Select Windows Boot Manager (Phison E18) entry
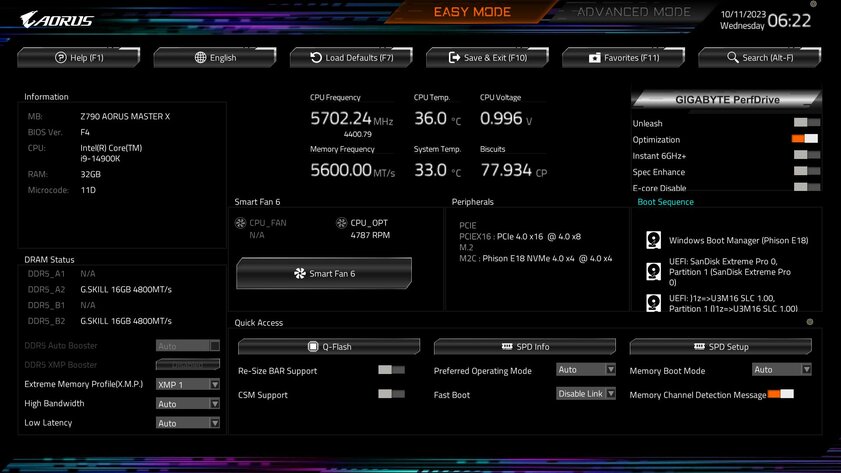Screen dimensions: 841x473 [738, 240]
